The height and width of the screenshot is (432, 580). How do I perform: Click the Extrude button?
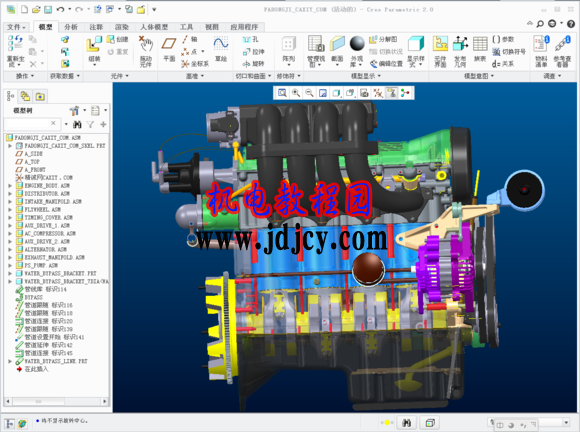(x=253, y=52)
